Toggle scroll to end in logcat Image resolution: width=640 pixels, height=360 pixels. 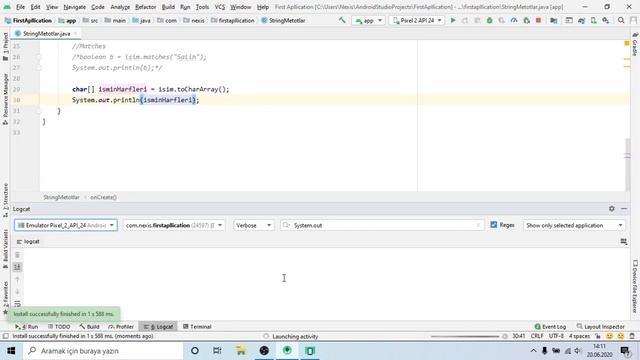pyautogui.click(x=17, y=267)
